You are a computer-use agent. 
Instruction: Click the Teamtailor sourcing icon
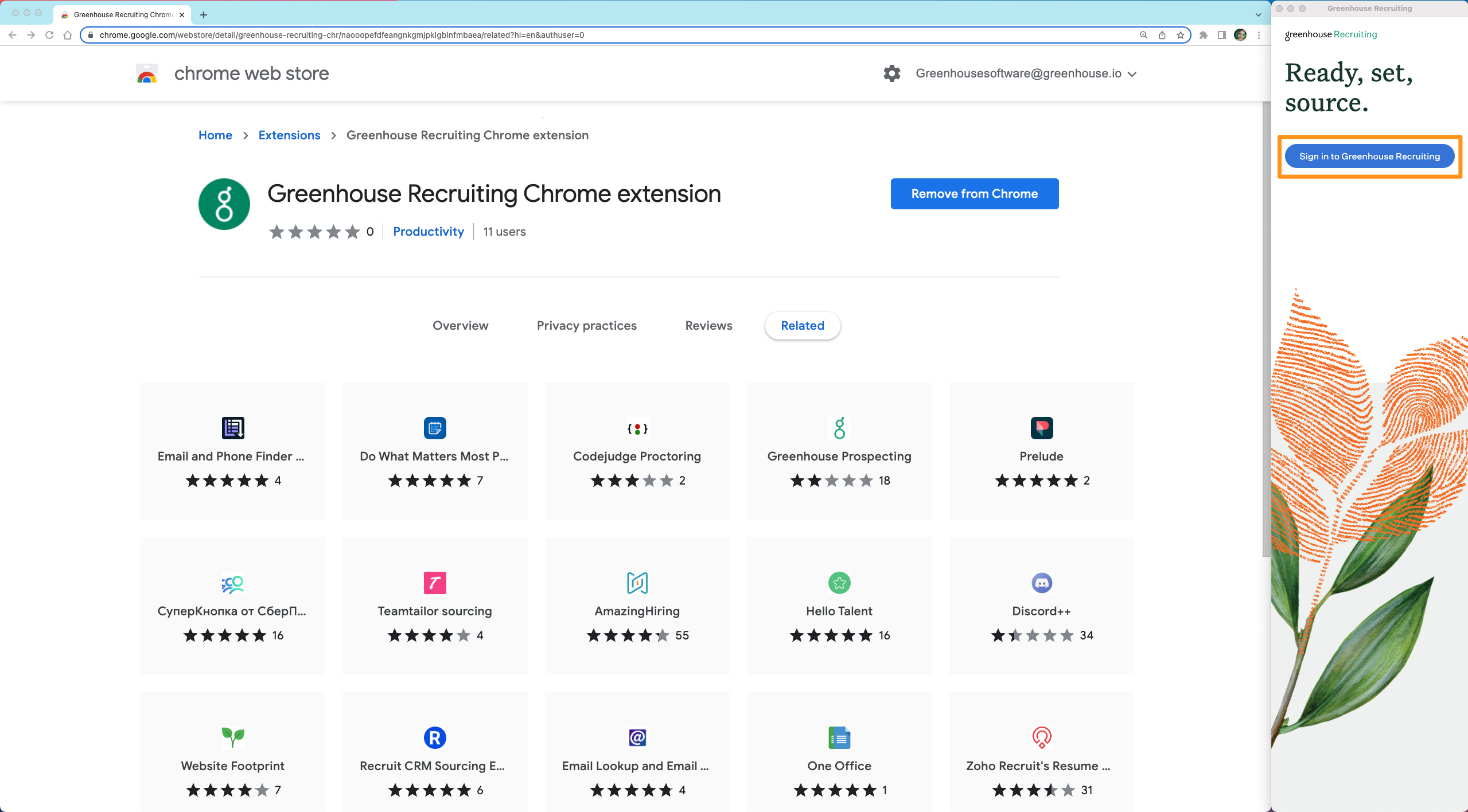[x=434, y=583]
